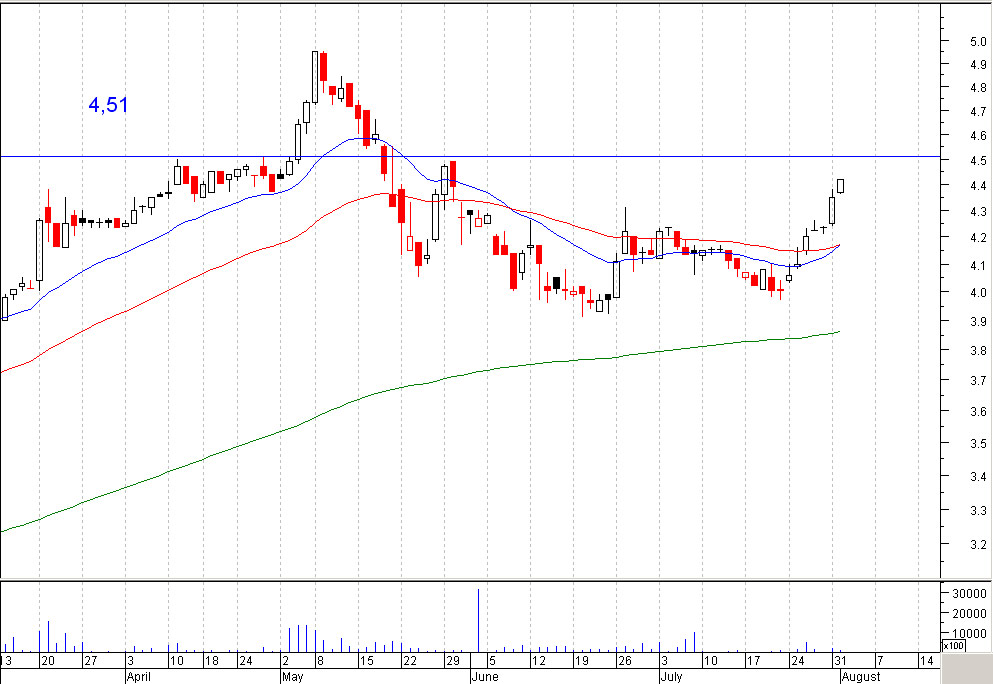Screen dimensions: 993x684
Task: Click the blue '4,51' price annotation
Action: coord(108,104)
